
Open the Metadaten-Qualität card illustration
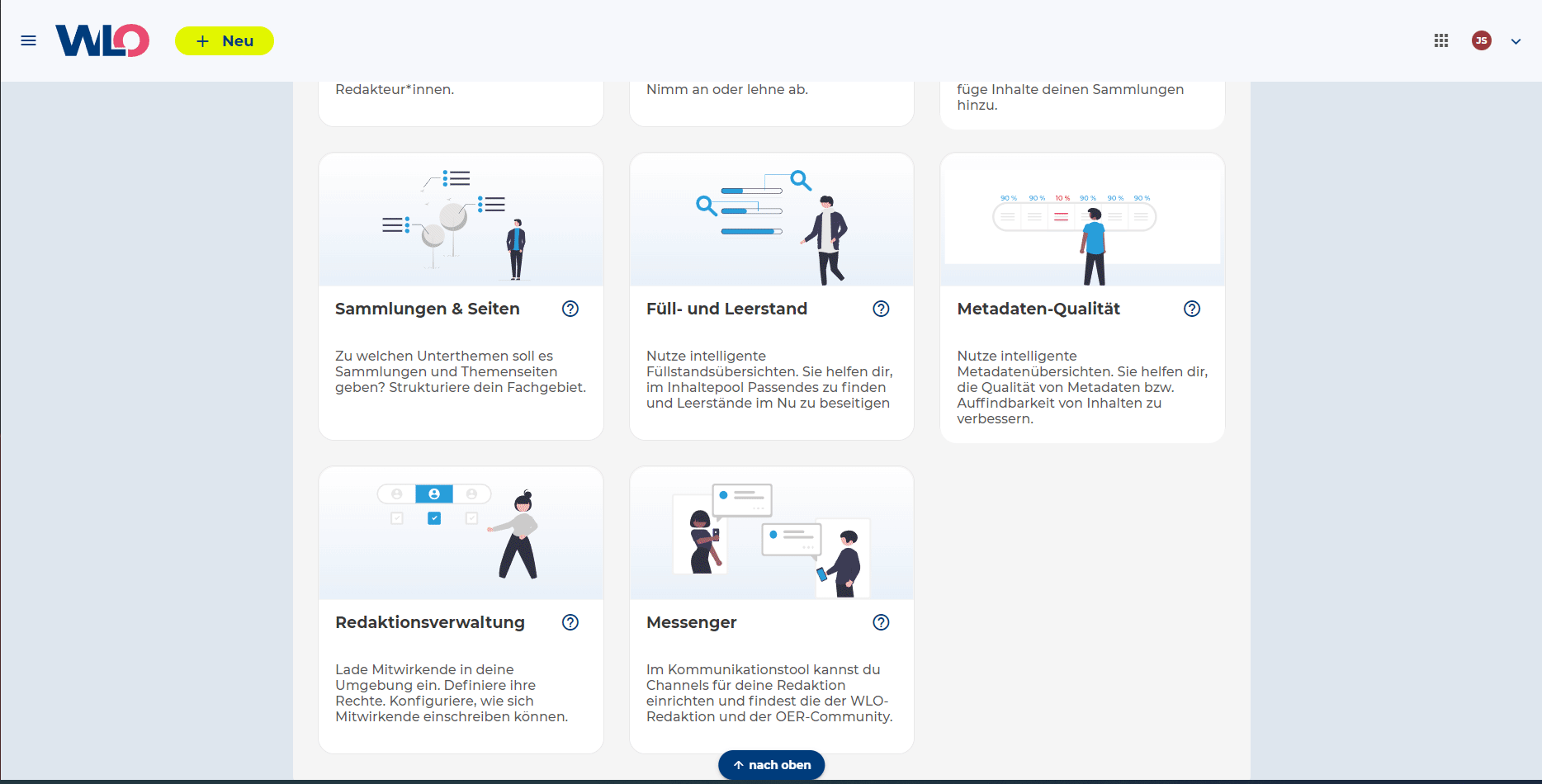pyautogui.click(x=1082, y=221)
